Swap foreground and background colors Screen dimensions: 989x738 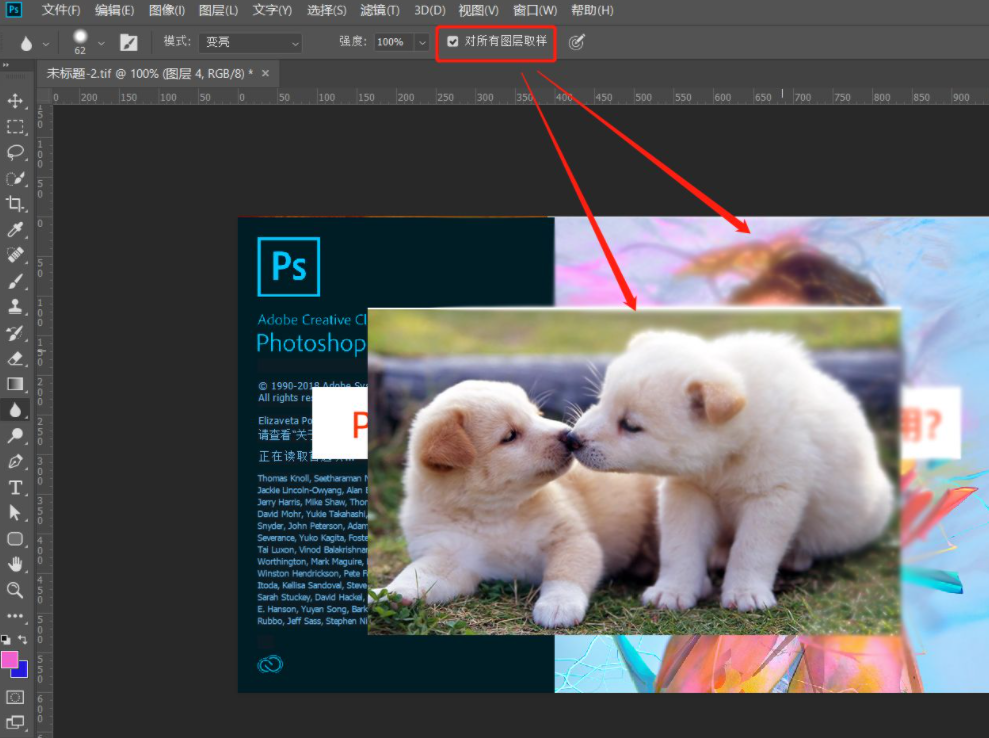tap(23, 639)
